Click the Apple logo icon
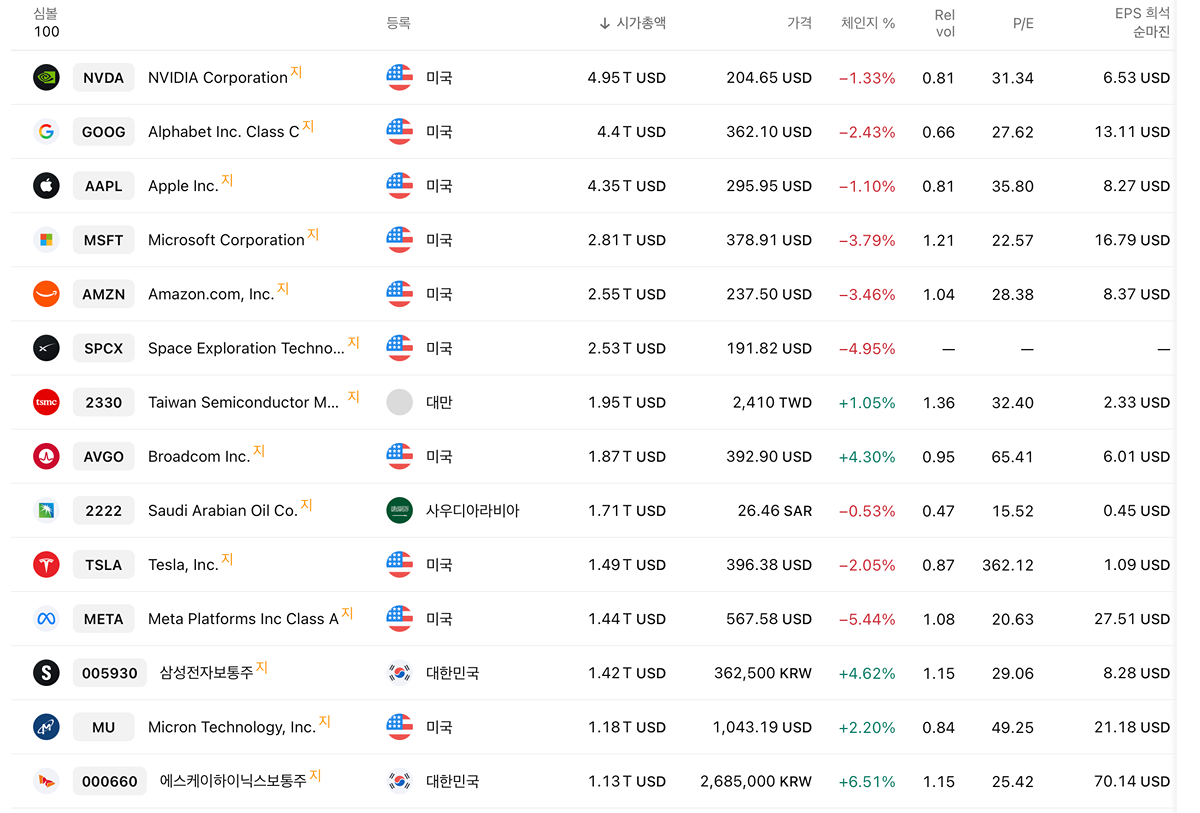 coord(46,186)
